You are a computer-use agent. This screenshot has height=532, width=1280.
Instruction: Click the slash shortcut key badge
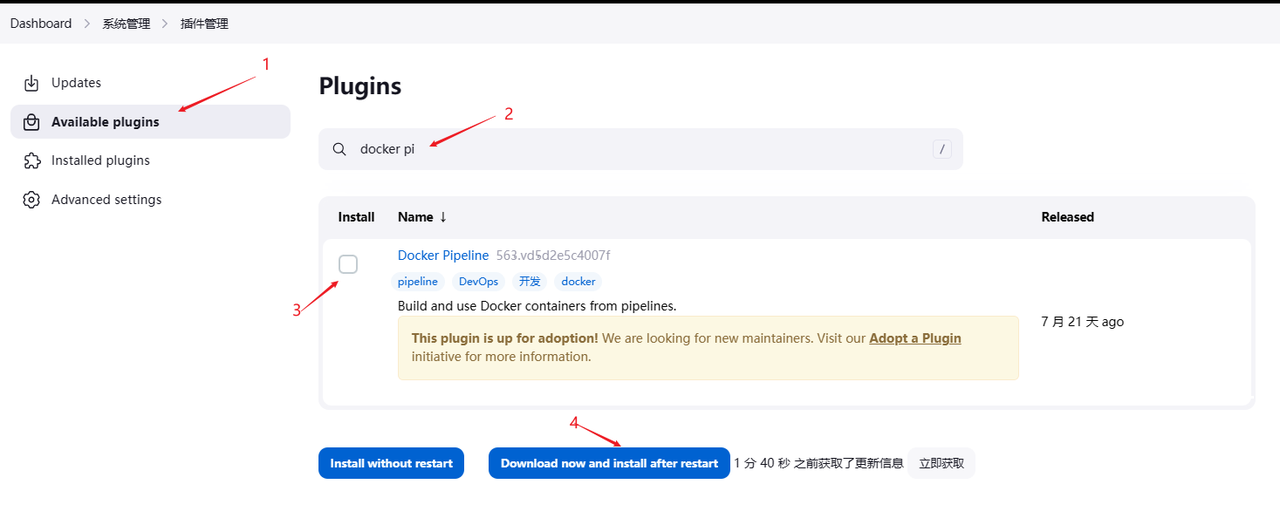[941, 149]
